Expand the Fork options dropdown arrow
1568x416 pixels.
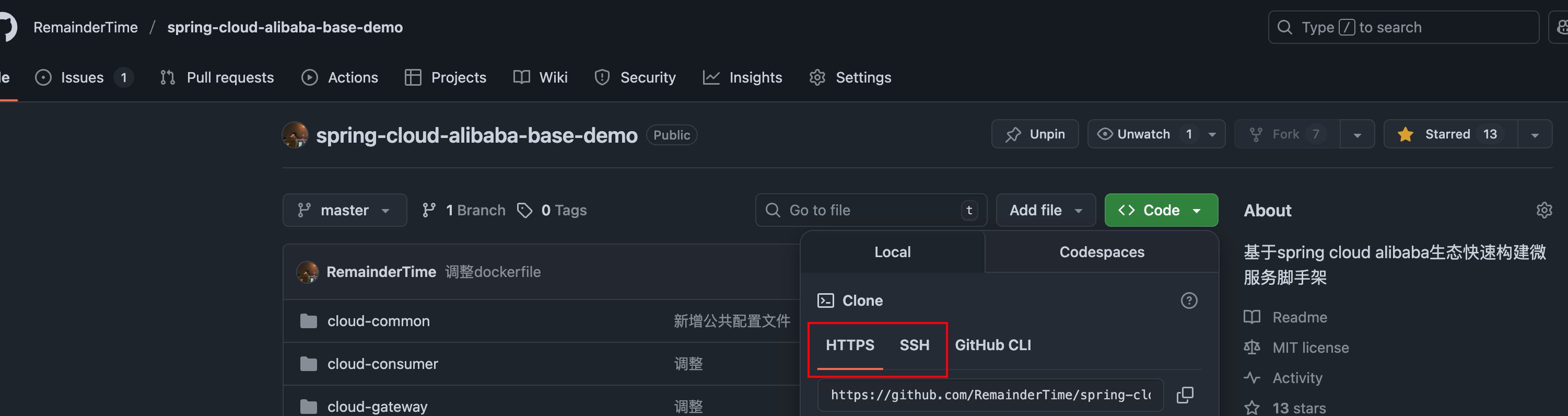coord(1358,135)
